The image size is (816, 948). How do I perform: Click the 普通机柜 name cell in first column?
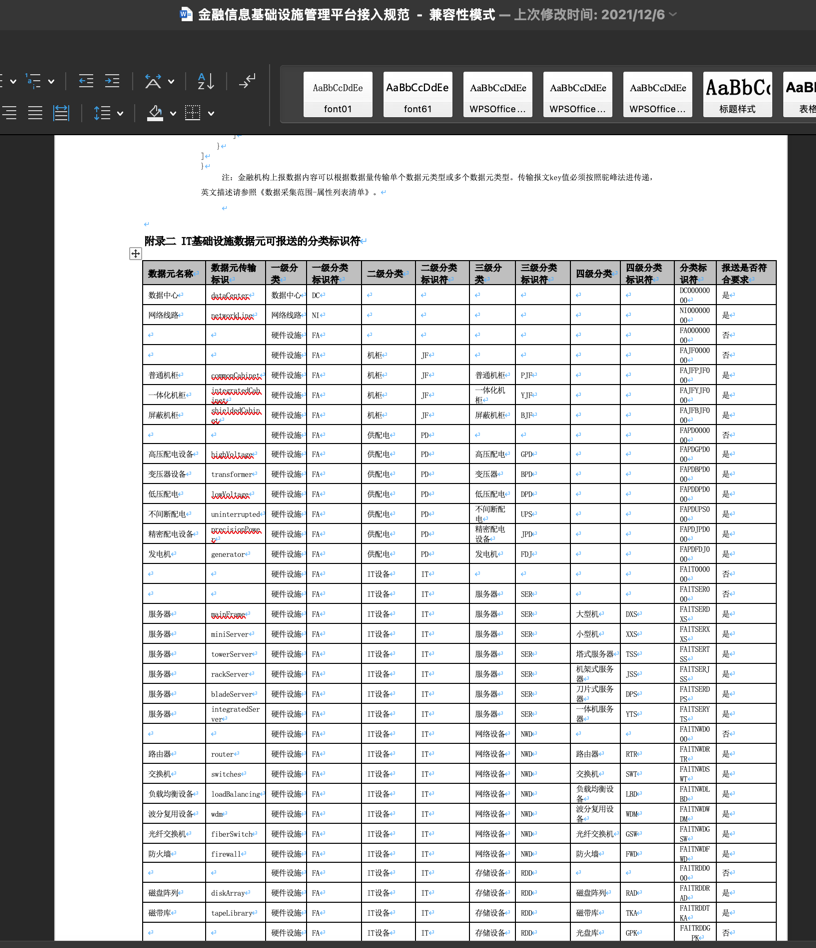pyautogui.click(x=174, y=375)
